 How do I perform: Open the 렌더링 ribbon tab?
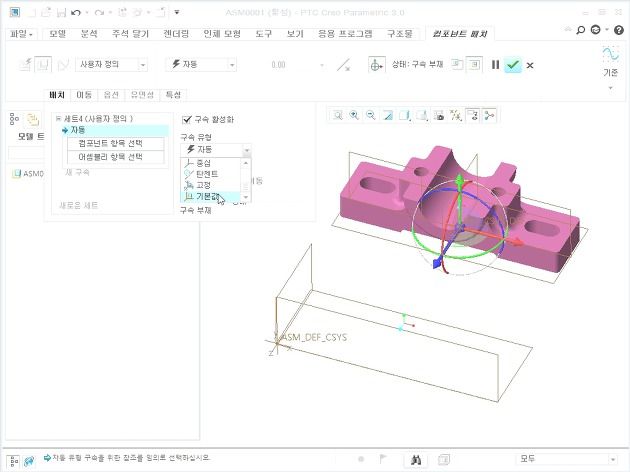[x=176, y=34]
